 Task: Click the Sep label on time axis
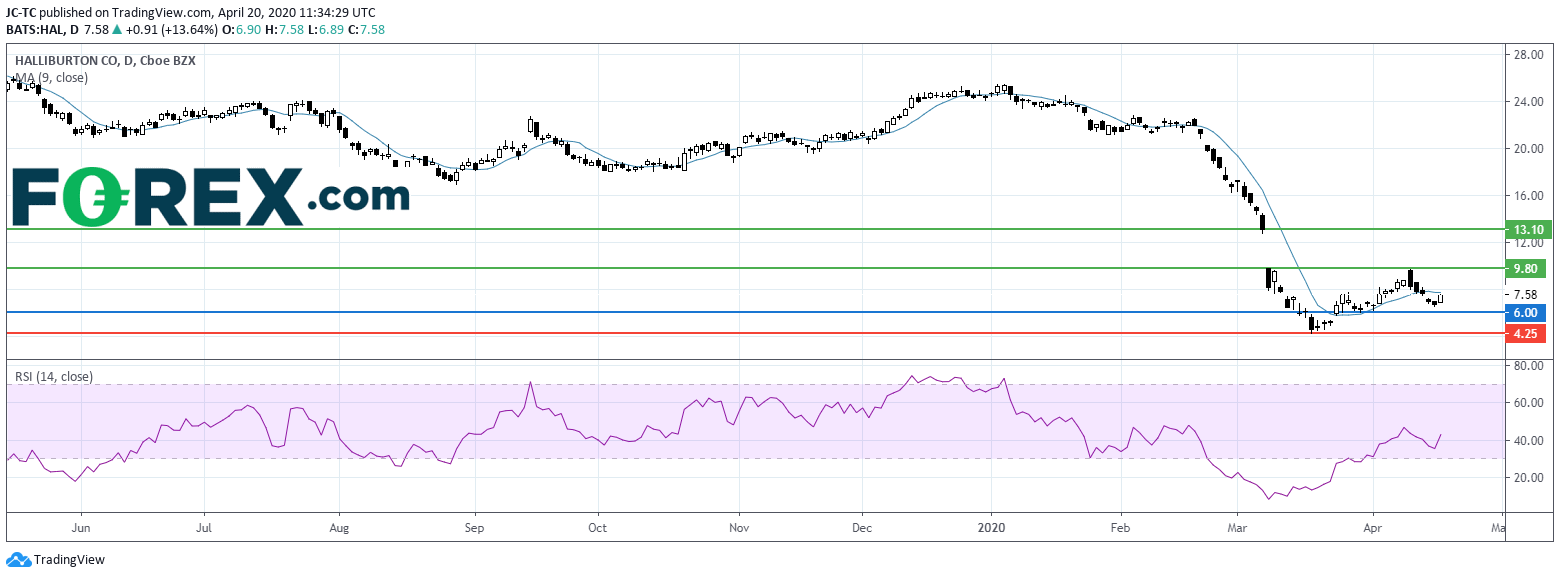474,526
